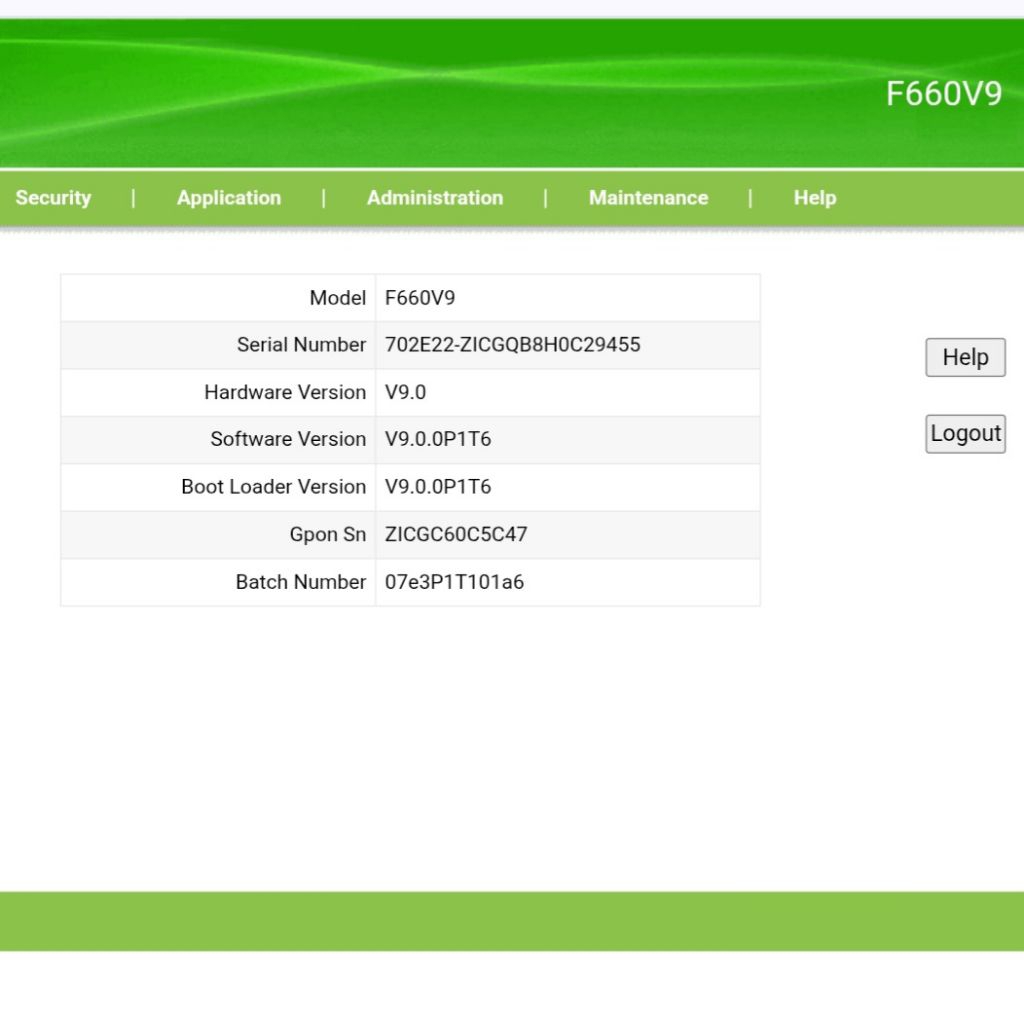Click the Model value F660V9 in the table
This screenshot has width=1024, height=1024.
point(420,298)
